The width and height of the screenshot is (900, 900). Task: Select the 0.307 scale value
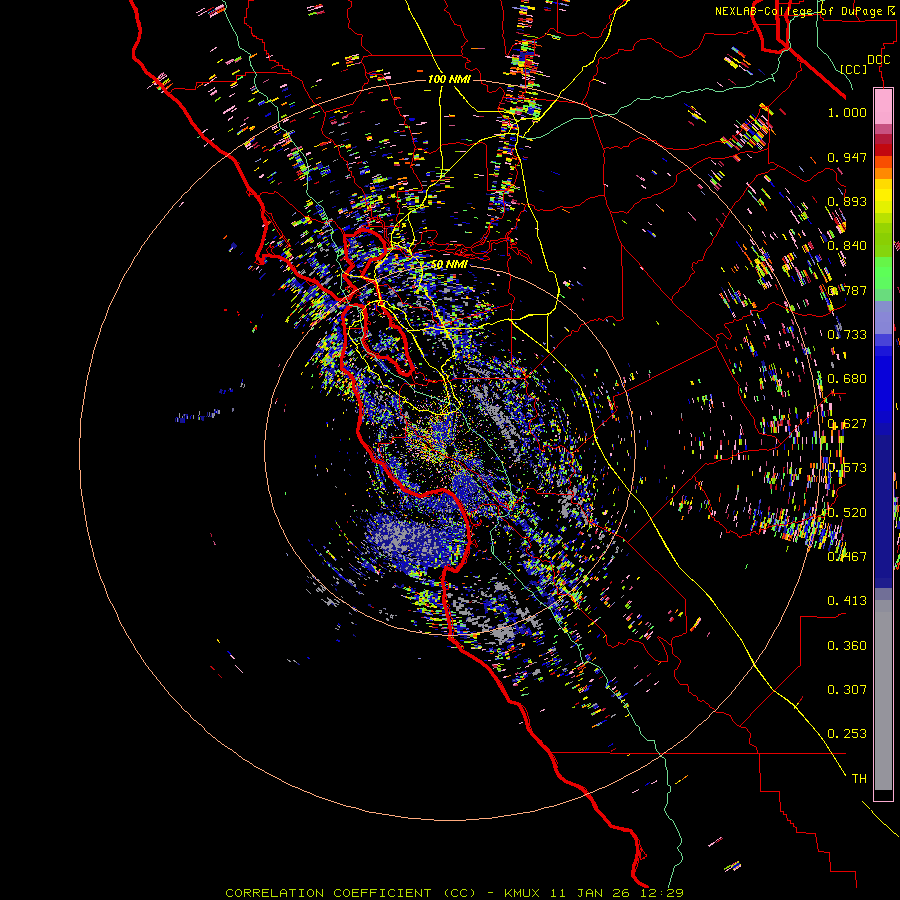coord(847,690)
